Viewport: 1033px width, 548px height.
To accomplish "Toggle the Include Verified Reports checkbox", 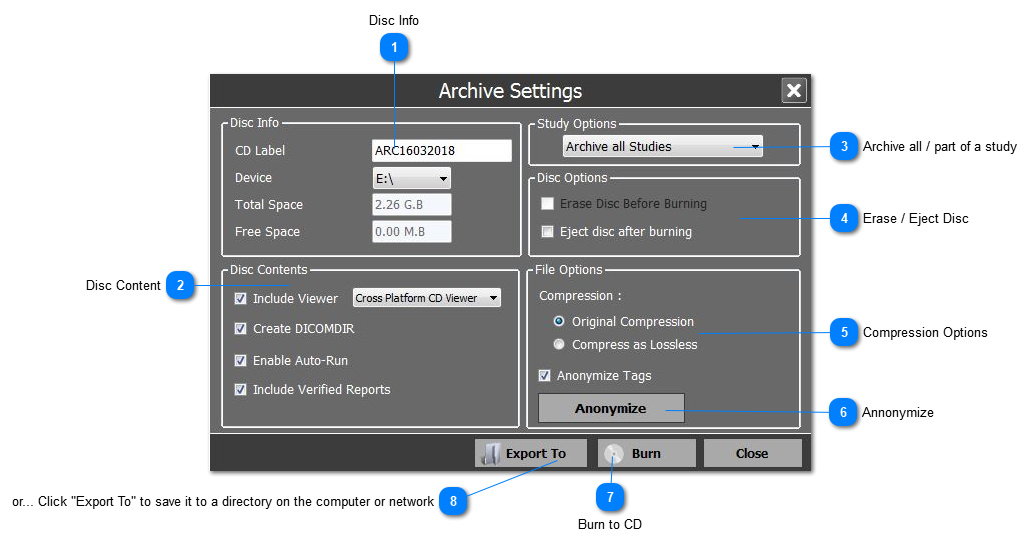I will pyautogui.click(x=240, y=389).
